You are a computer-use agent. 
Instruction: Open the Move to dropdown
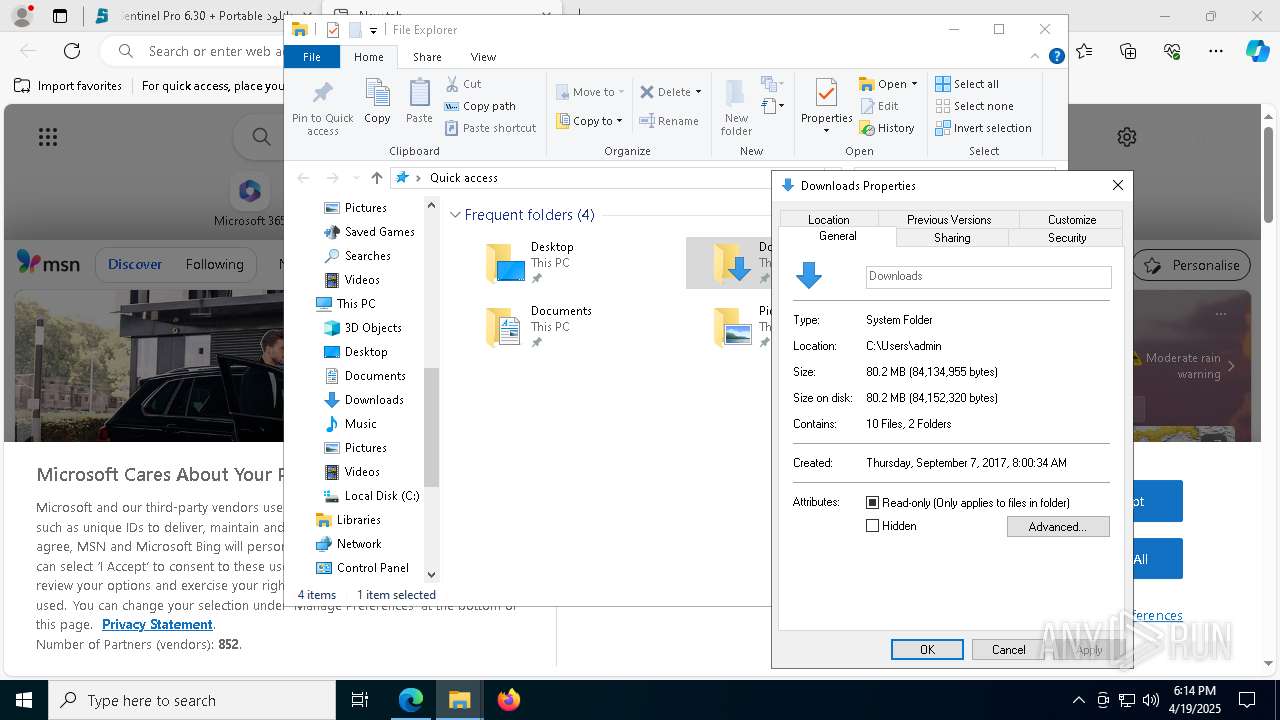pos(590,92)
